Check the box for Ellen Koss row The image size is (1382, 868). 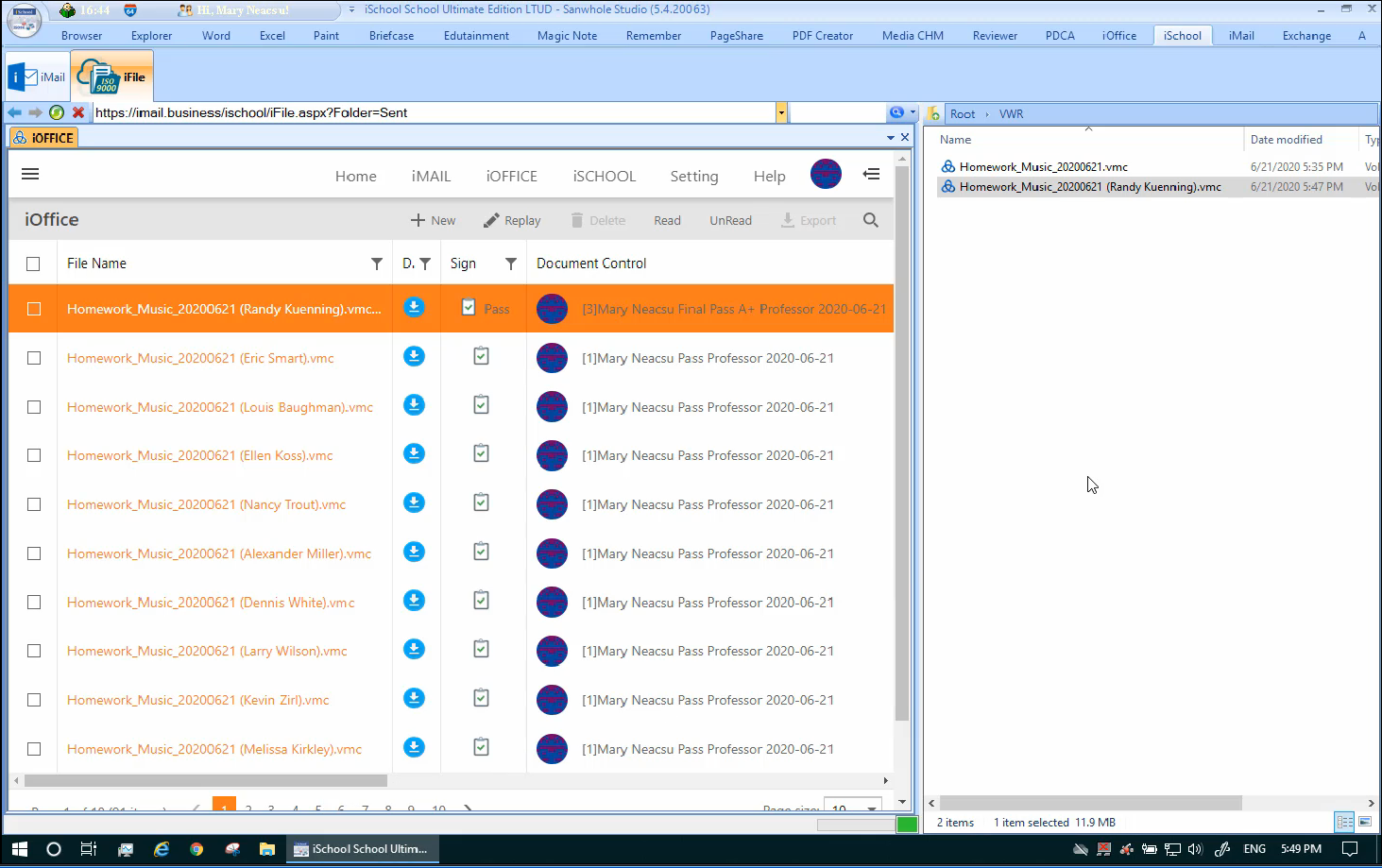point(34,455)
